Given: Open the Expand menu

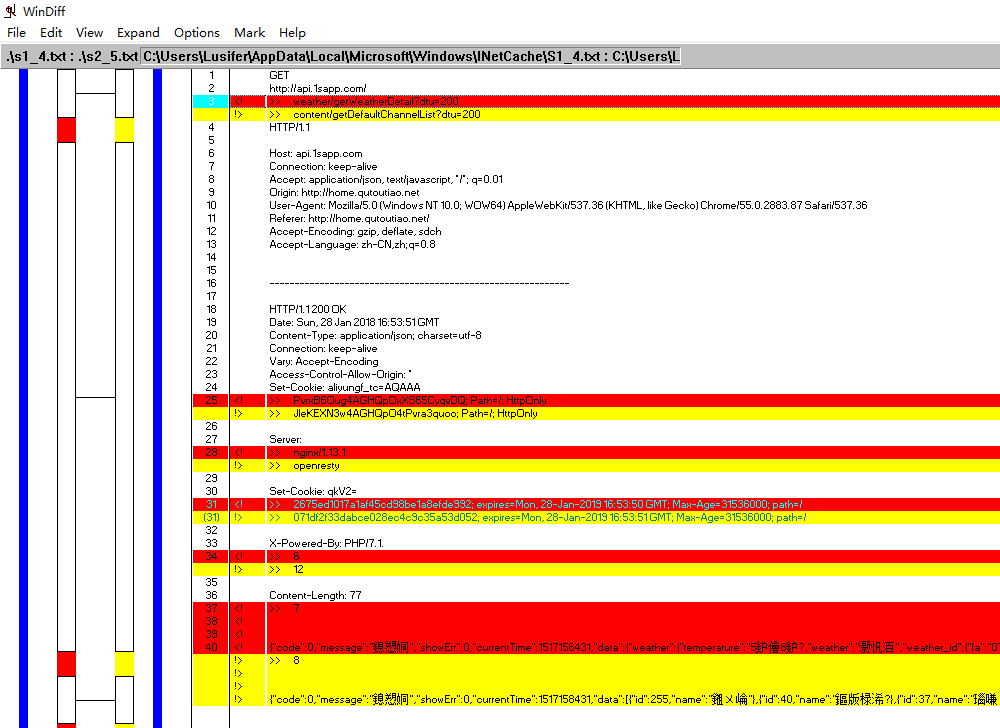Looking at the screenshot, I should (x=138, y=33).
